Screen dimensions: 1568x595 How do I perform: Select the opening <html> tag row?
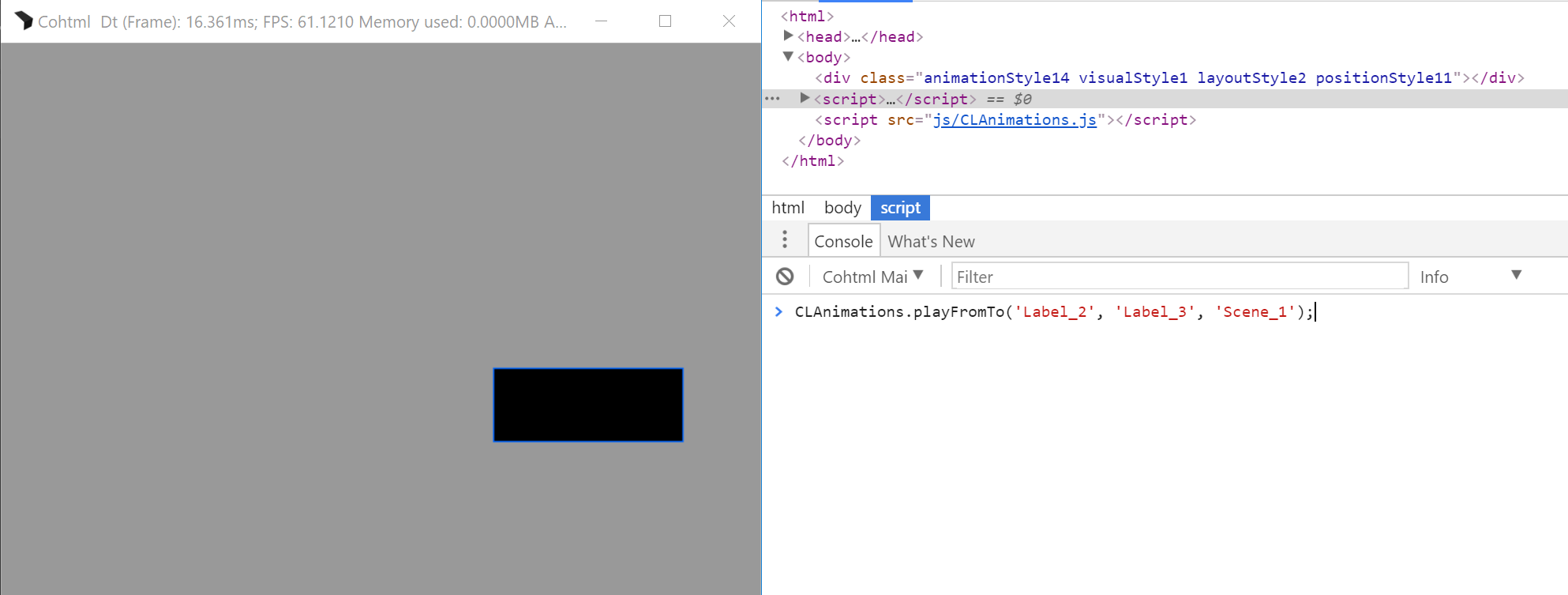pyautogui.click(x=807, y=16)
